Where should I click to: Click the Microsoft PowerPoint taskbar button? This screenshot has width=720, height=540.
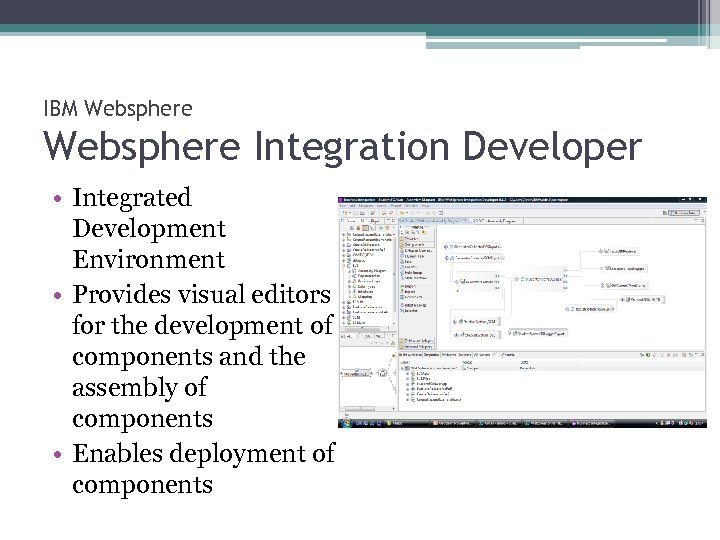(x=453, y=423)
